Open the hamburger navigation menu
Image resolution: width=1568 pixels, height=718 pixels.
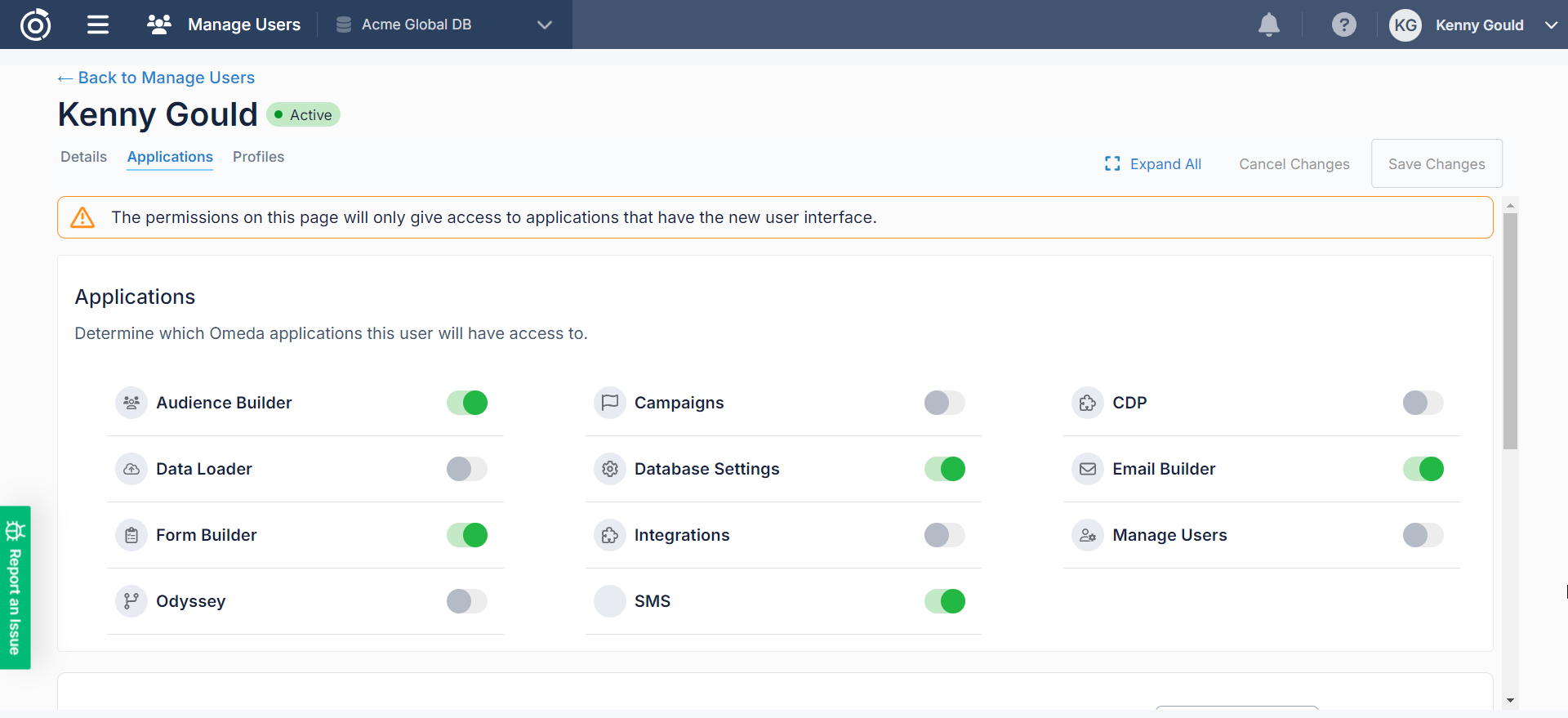98,25
